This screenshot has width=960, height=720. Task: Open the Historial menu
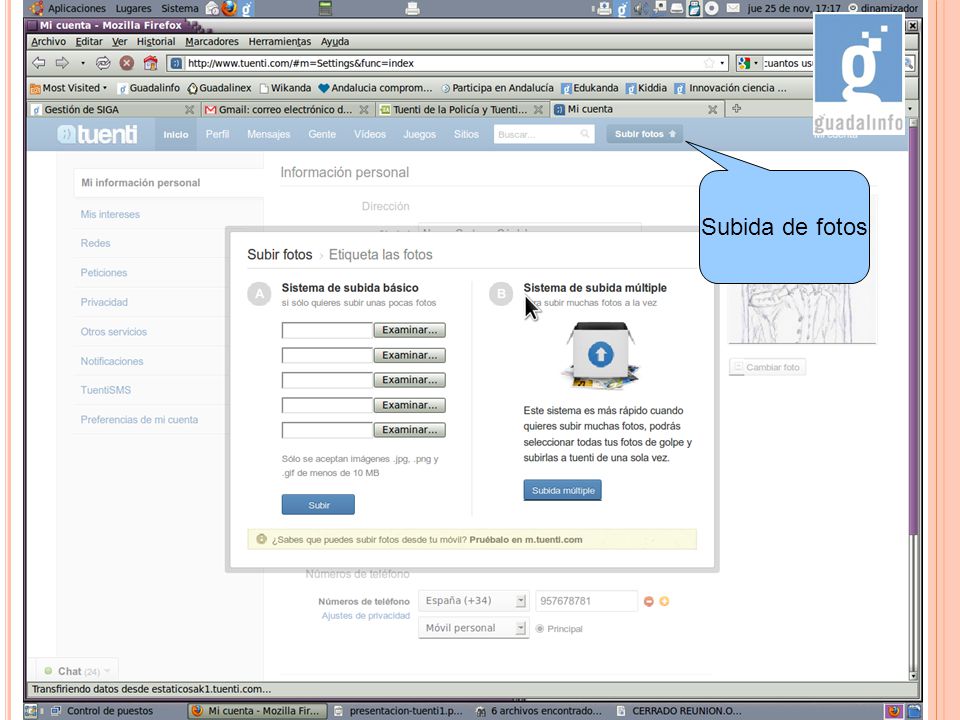(156, 42)
